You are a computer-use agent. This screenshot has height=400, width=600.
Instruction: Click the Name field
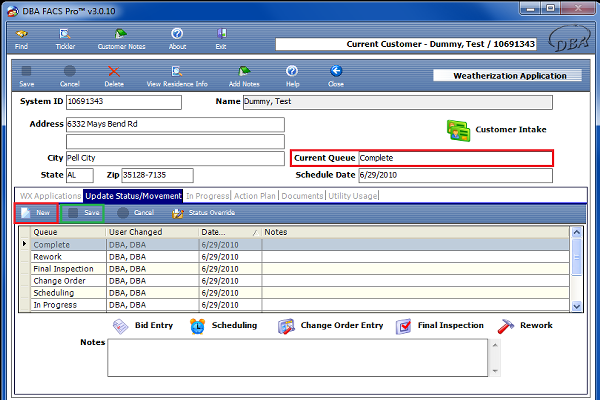coord(398,102)
